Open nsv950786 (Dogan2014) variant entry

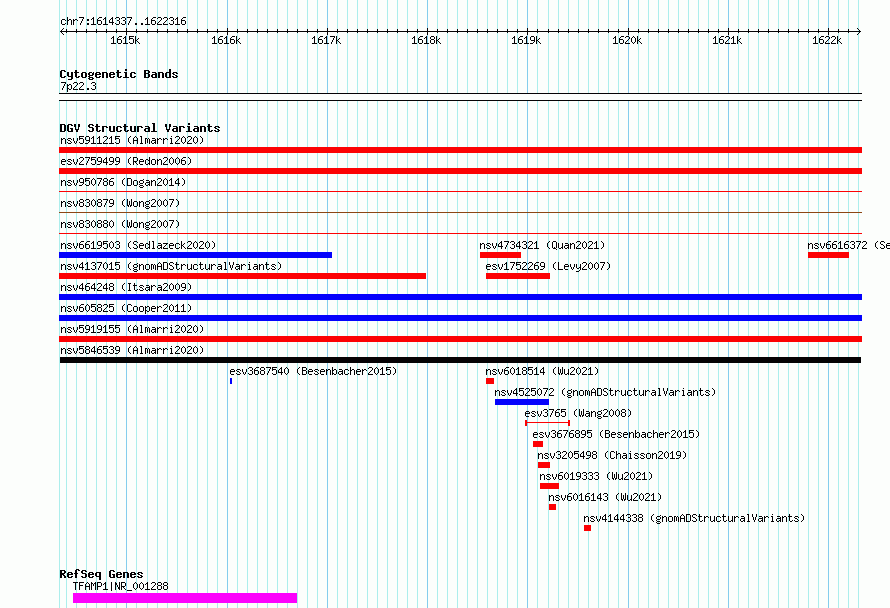(x=123, y=182)
